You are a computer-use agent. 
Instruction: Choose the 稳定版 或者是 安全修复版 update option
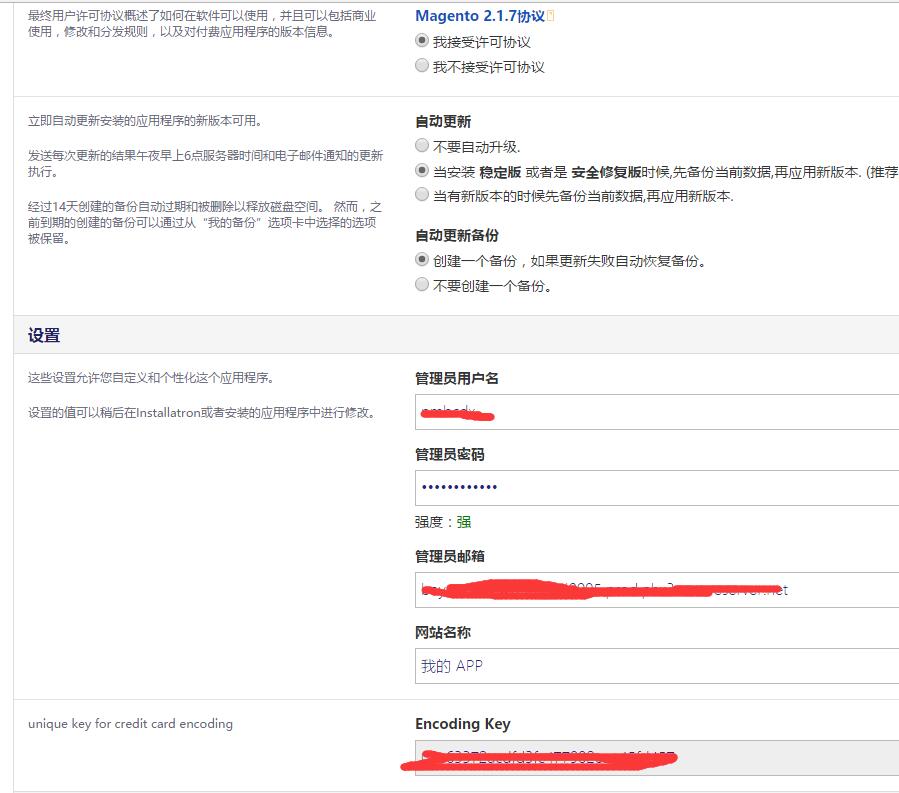(x=422, y=171)
